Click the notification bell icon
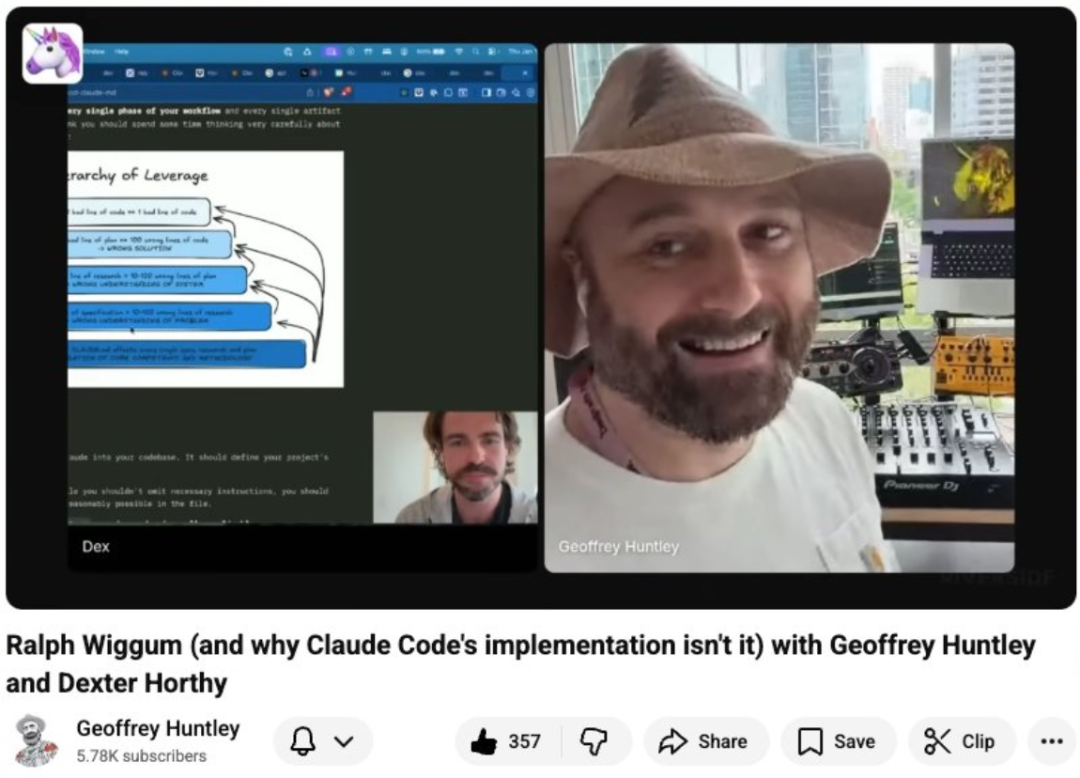 pos(304,741)
